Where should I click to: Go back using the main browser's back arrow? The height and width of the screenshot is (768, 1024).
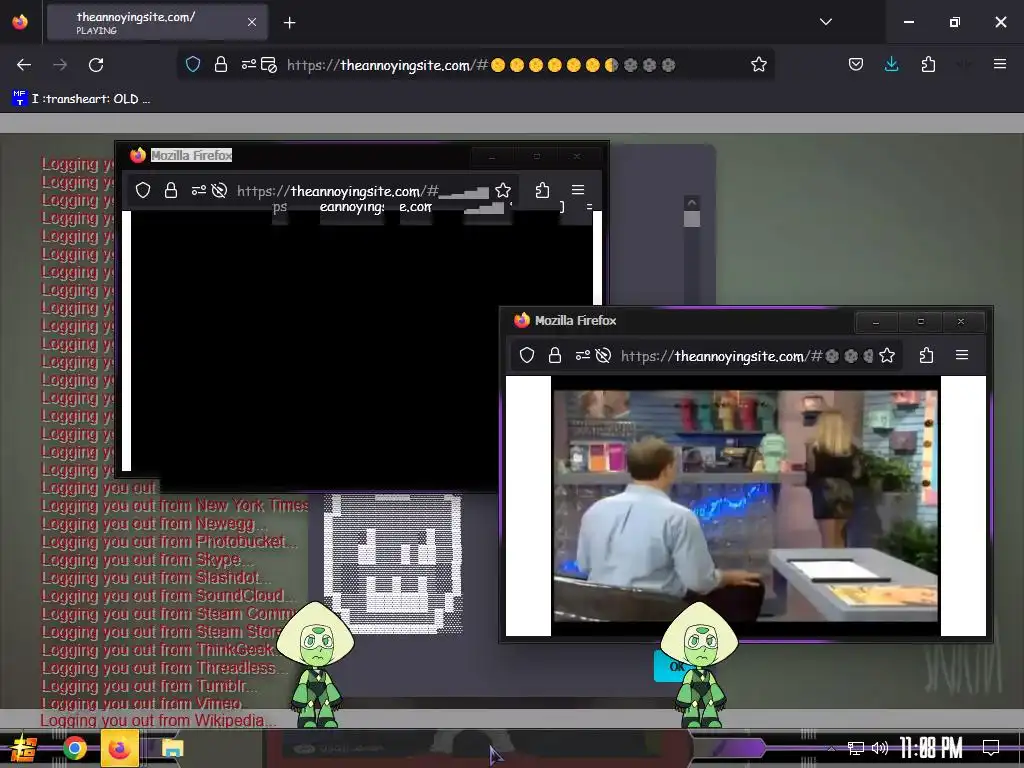point(24,65)
